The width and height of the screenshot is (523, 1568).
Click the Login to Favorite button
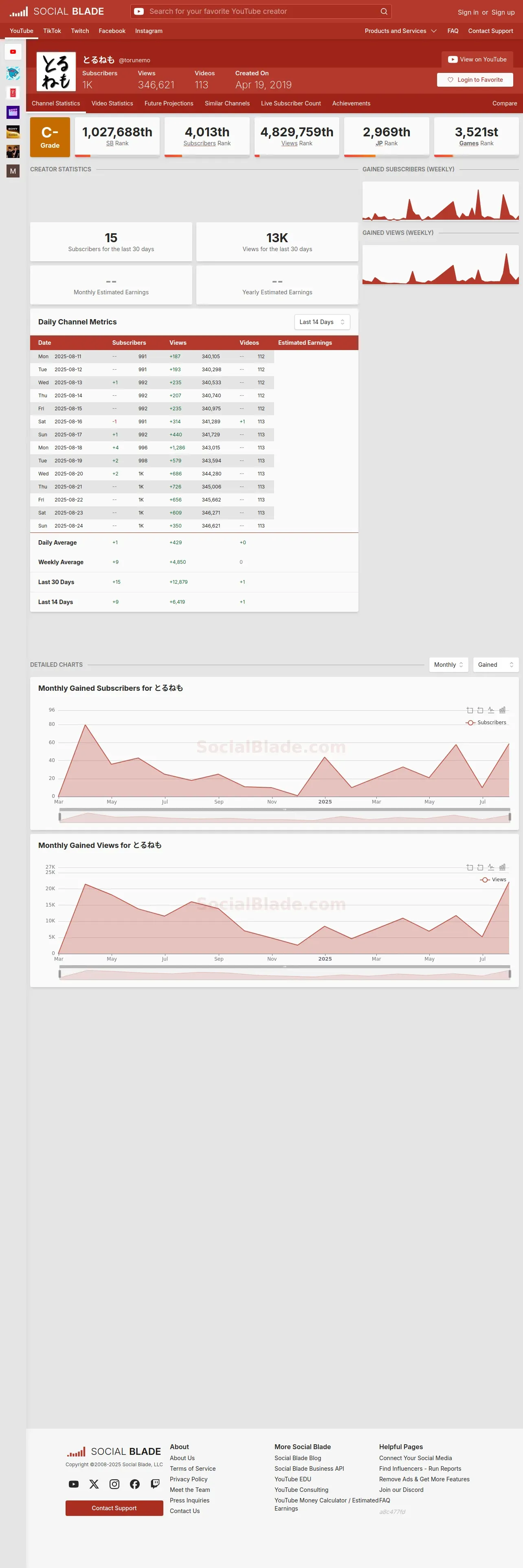pyautogui.click(x=475, y=80)
